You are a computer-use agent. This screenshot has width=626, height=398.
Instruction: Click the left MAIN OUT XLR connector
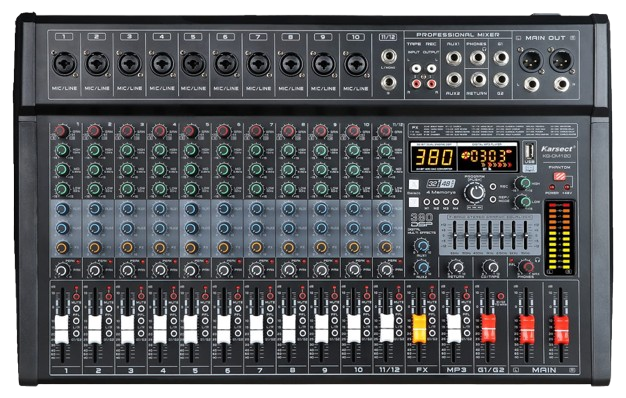coord(531,61)
